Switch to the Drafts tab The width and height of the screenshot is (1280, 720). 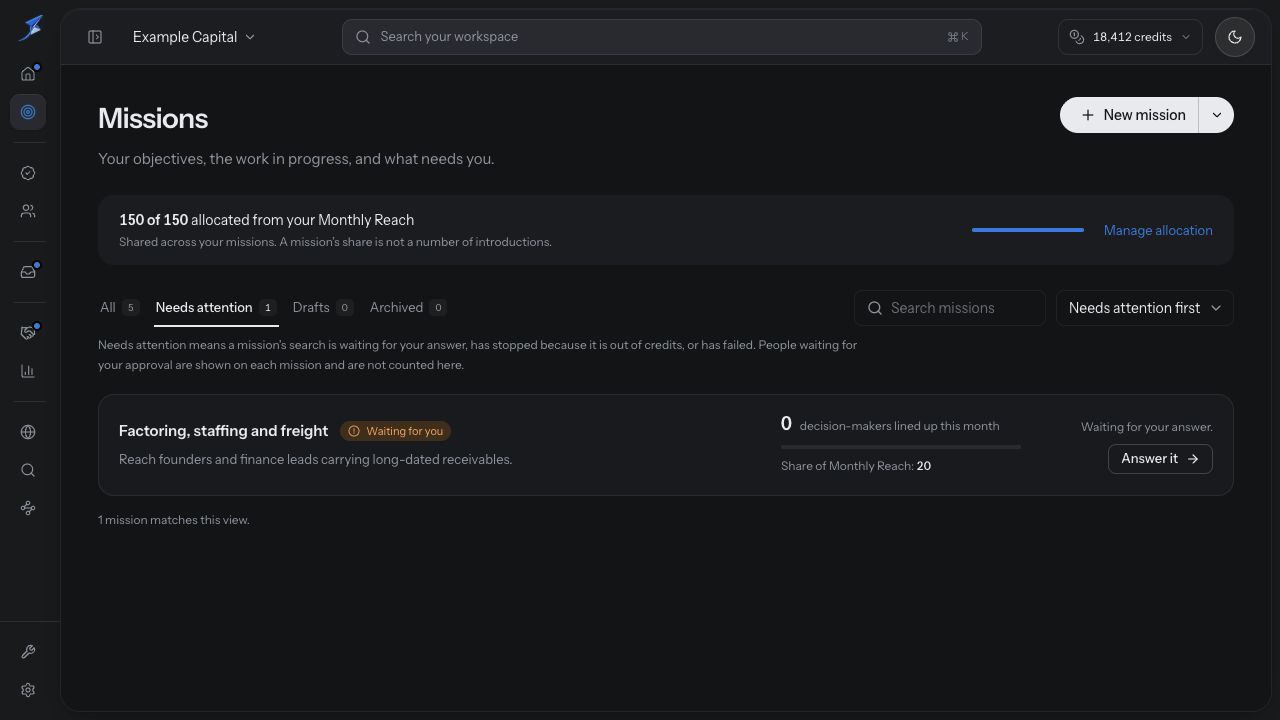[323, 307]
